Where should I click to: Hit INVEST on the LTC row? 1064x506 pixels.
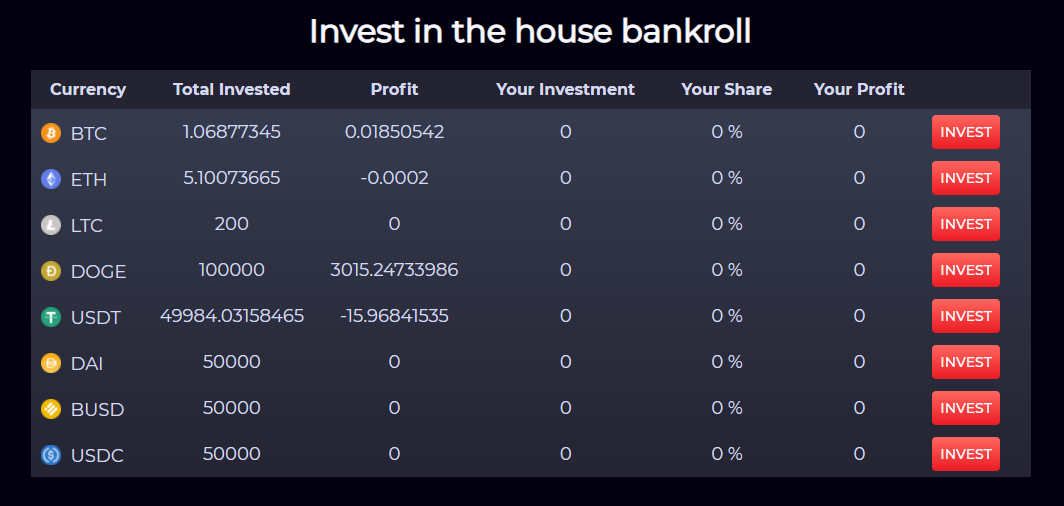(966, 225)
